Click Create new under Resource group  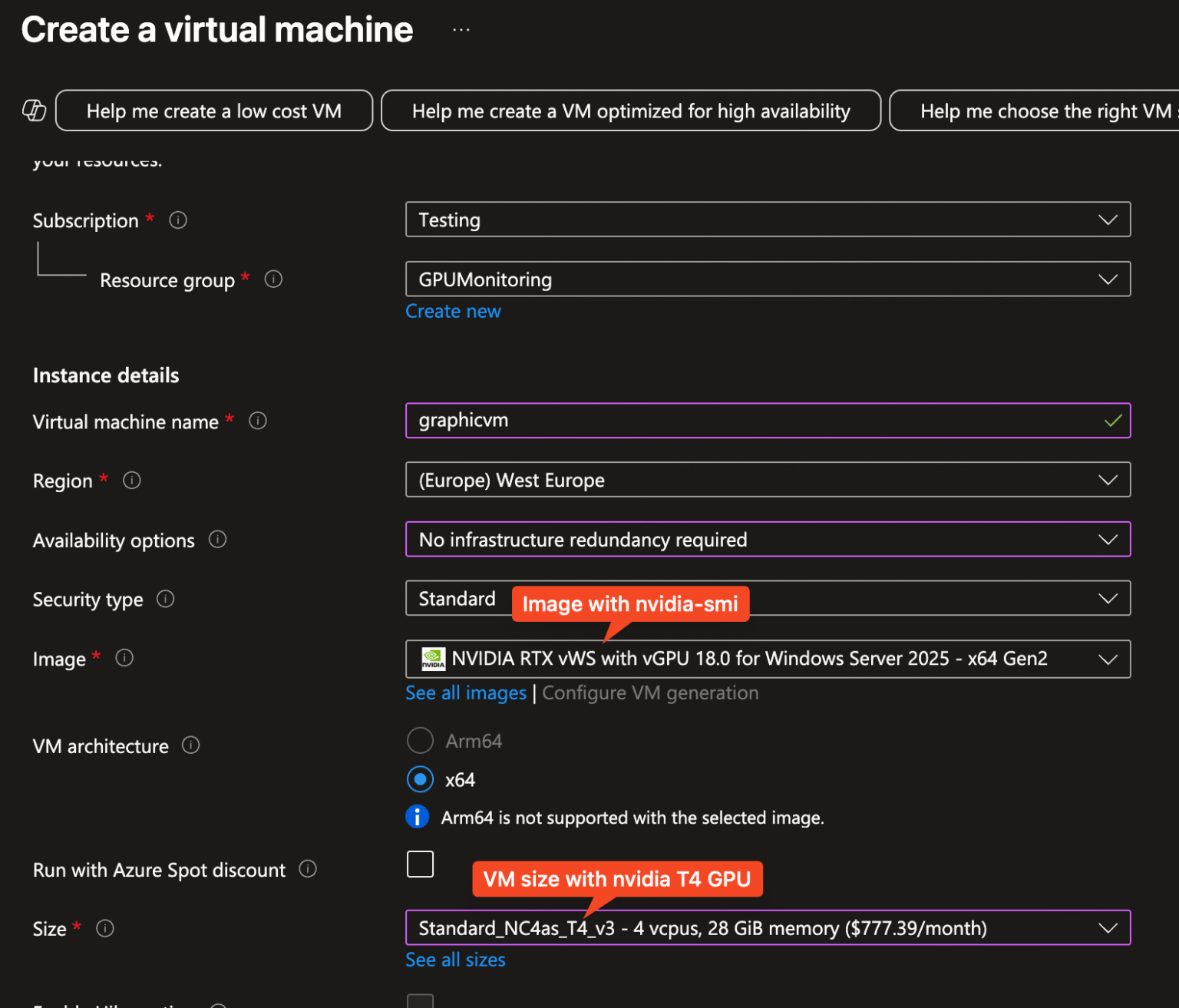tap(453, 310)
